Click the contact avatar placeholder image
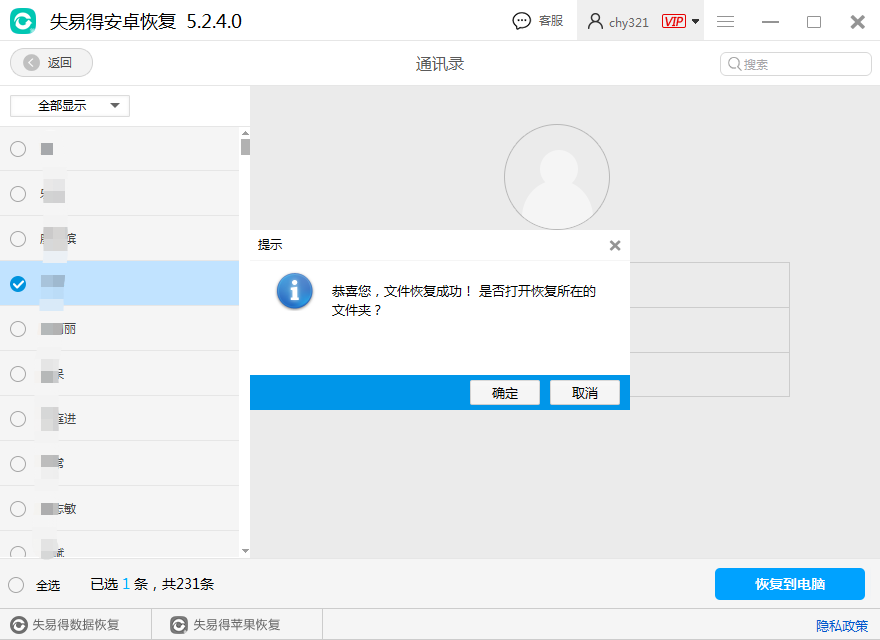The width and height of the screenshot is (880, 640). 557,177
